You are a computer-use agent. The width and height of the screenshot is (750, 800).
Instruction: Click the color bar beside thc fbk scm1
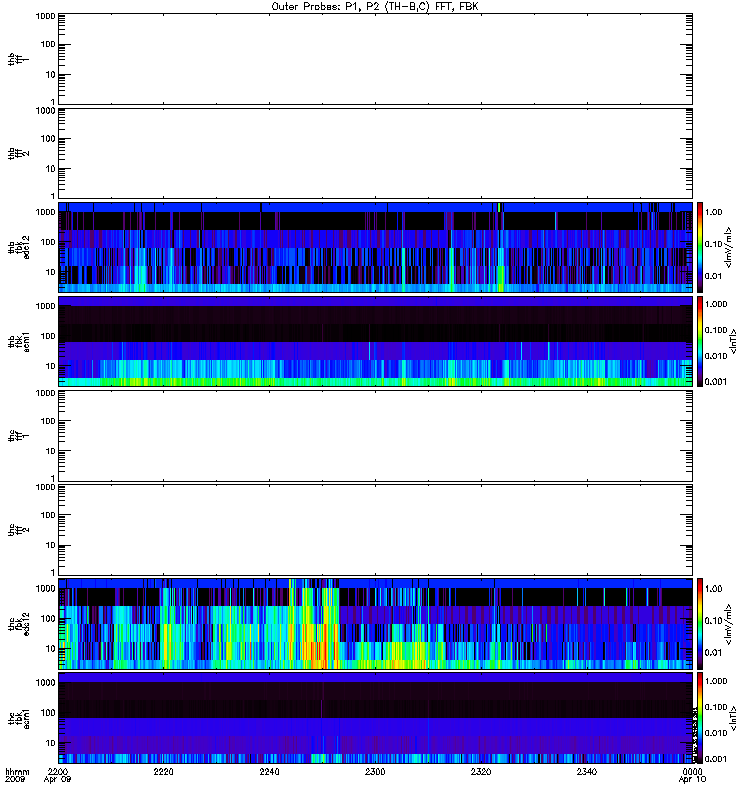[x=699, y=718]
